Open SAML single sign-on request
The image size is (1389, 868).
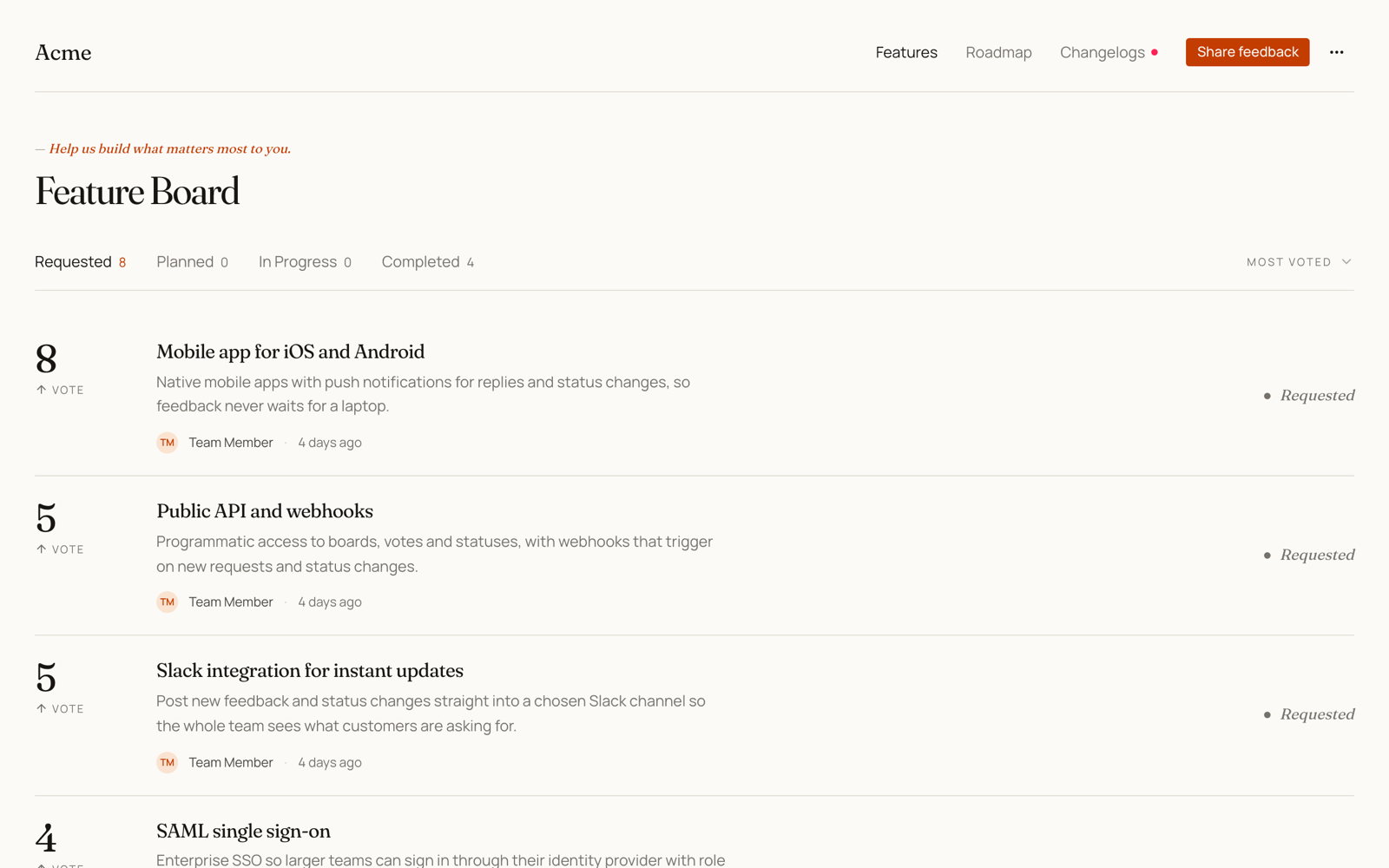pyautogui.click(x=243, y=831)
